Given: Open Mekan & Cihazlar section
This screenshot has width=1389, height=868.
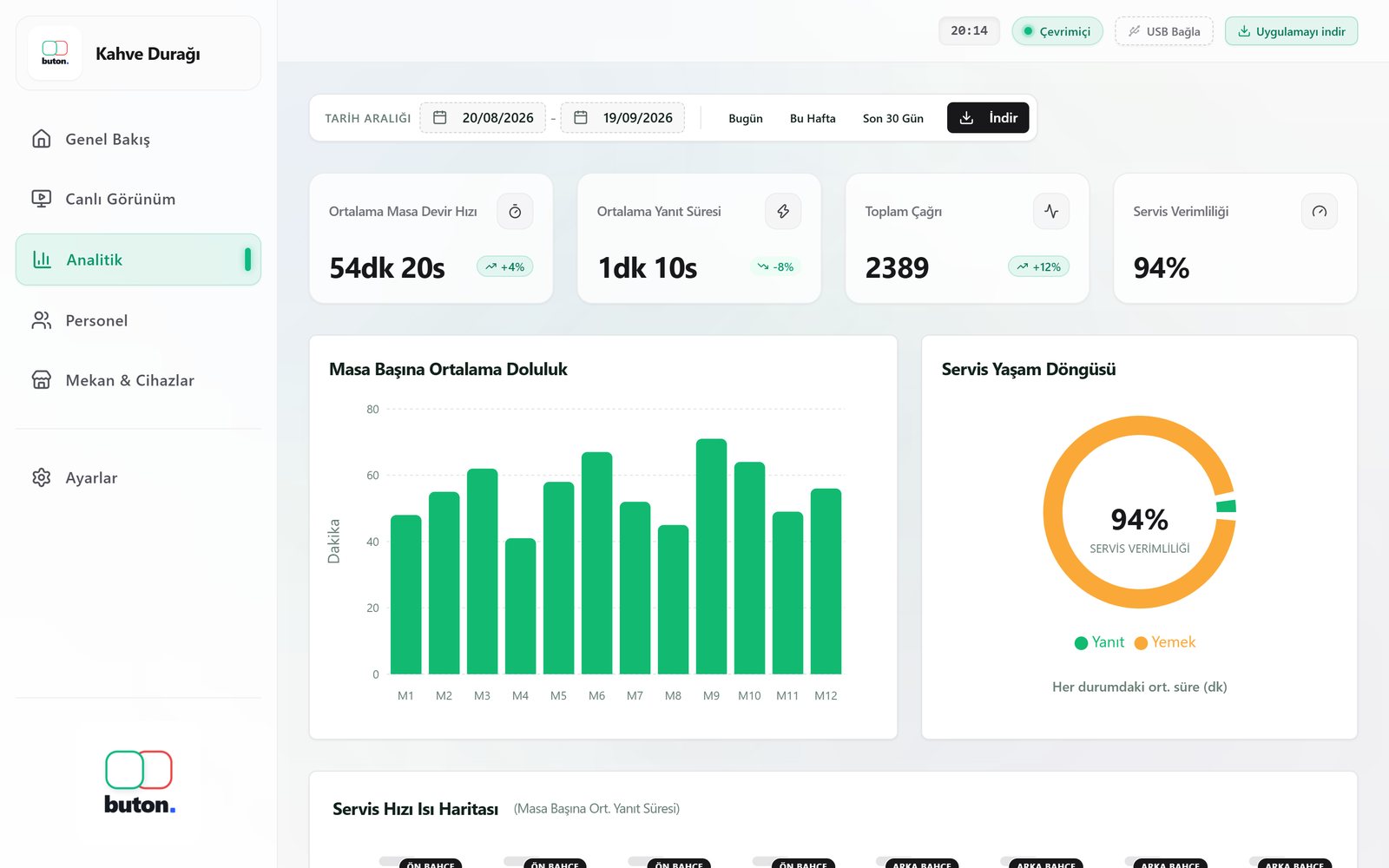Looking at the screenshot, I should click(x=138, y=380).
